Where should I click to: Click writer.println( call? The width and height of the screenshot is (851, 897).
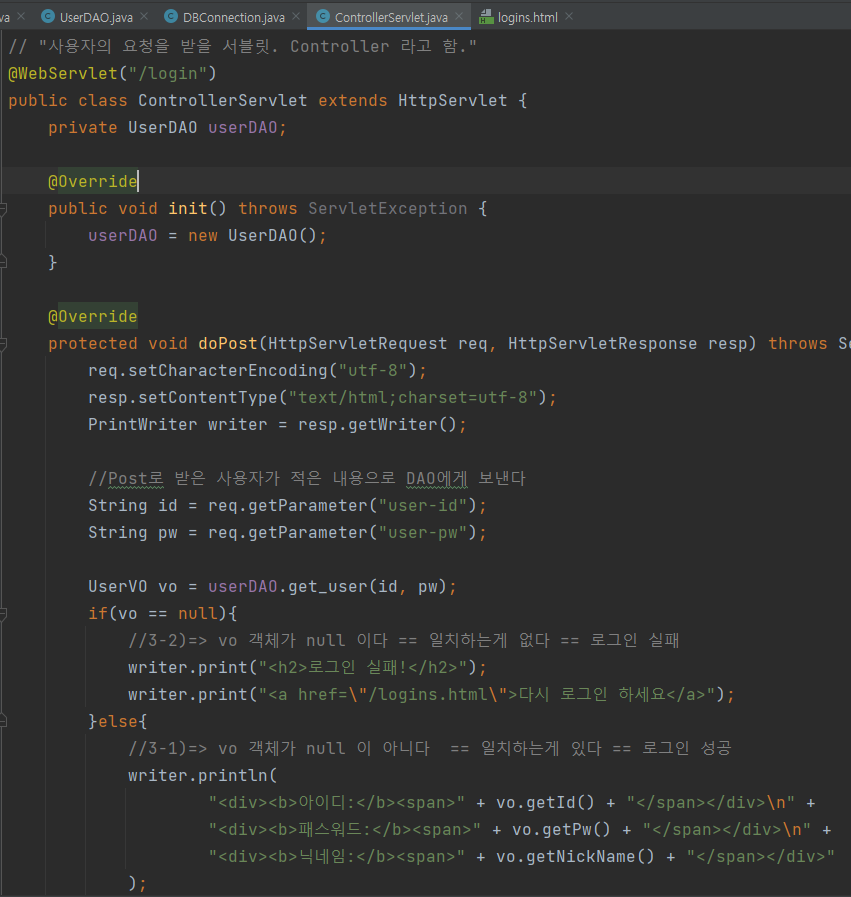tap(202, 775)
